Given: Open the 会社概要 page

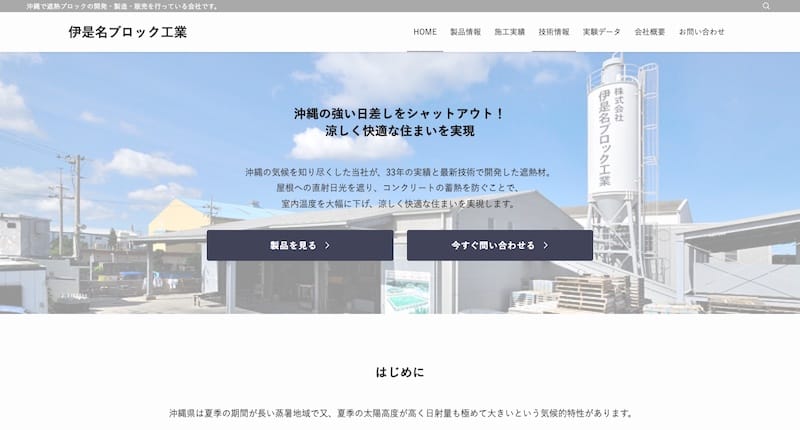Looking at the screenshot, I should [650, 32].
